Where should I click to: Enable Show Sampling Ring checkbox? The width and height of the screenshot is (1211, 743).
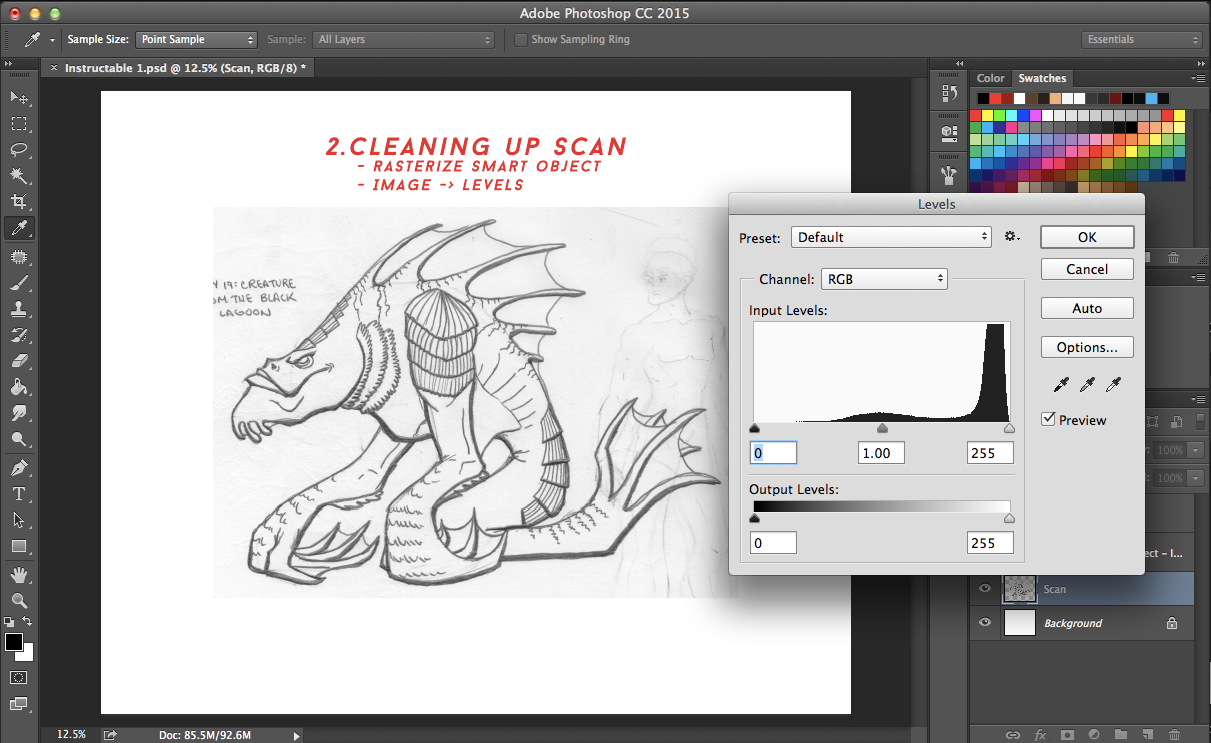point(521,40)
